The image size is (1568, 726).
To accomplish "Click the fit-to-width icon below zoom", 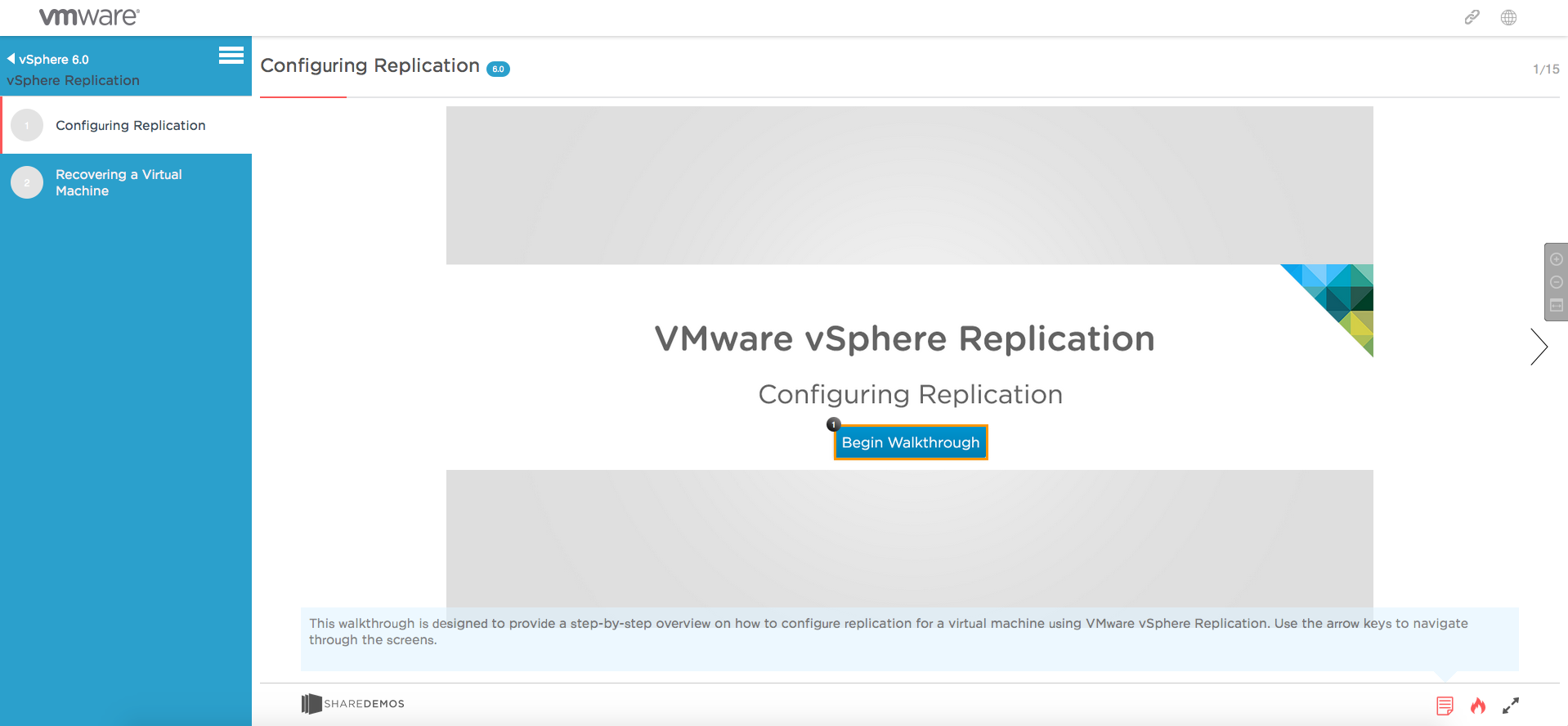I will tap(1557, 305).
